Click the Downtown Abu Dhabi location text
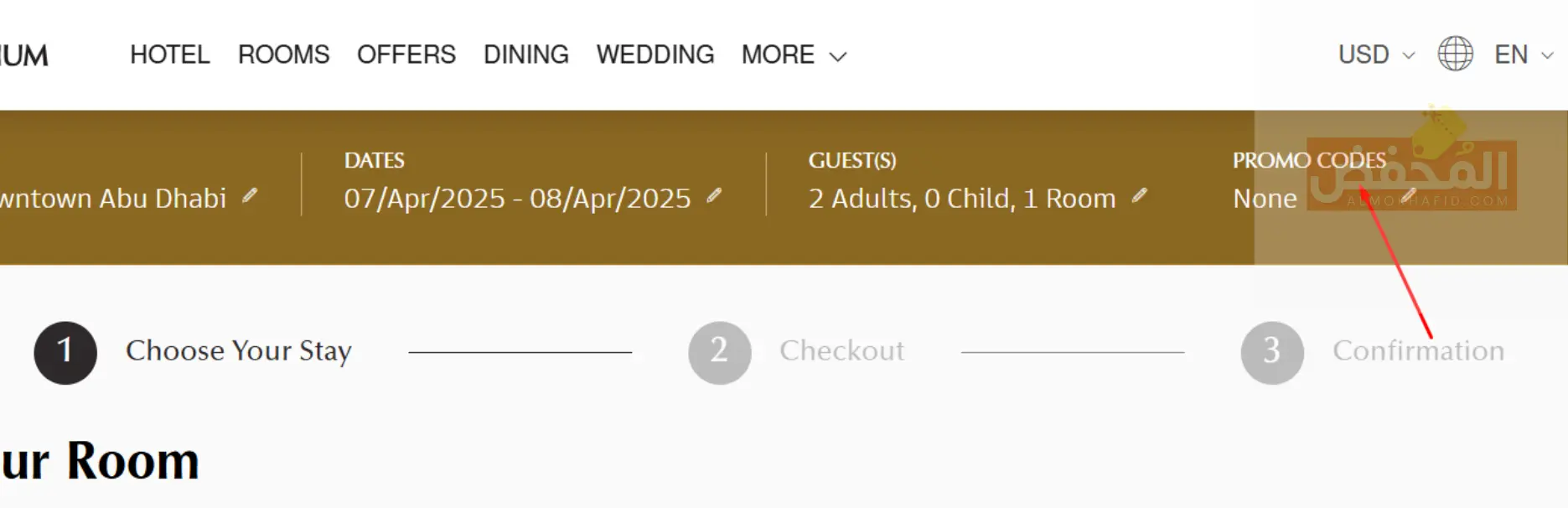 [x=113, y=199]
